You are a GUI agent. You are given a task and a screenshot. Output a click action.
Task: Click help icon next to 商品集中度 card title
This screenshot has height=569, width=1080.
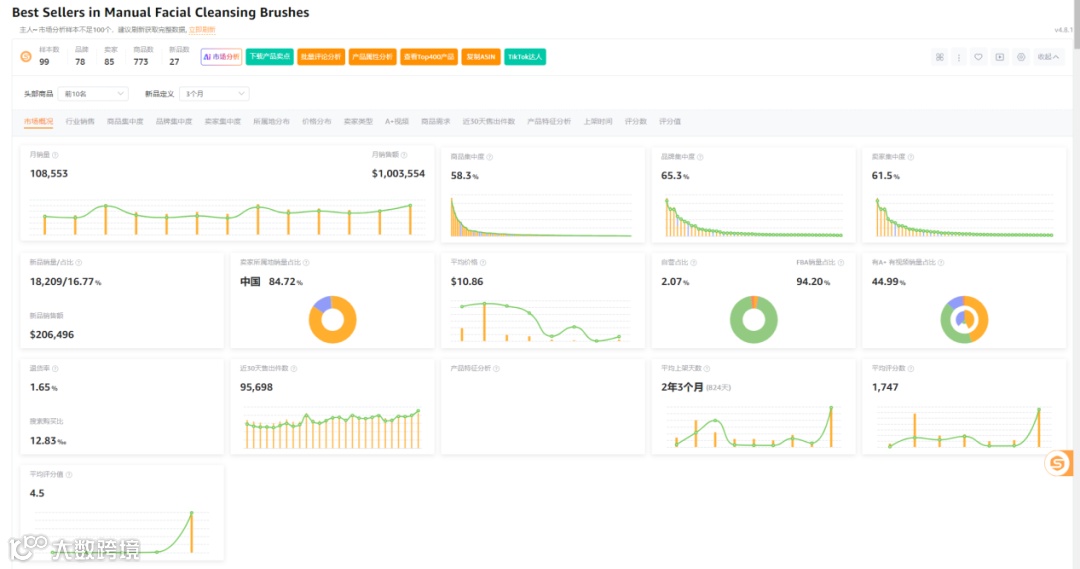(x=490, y=157)
